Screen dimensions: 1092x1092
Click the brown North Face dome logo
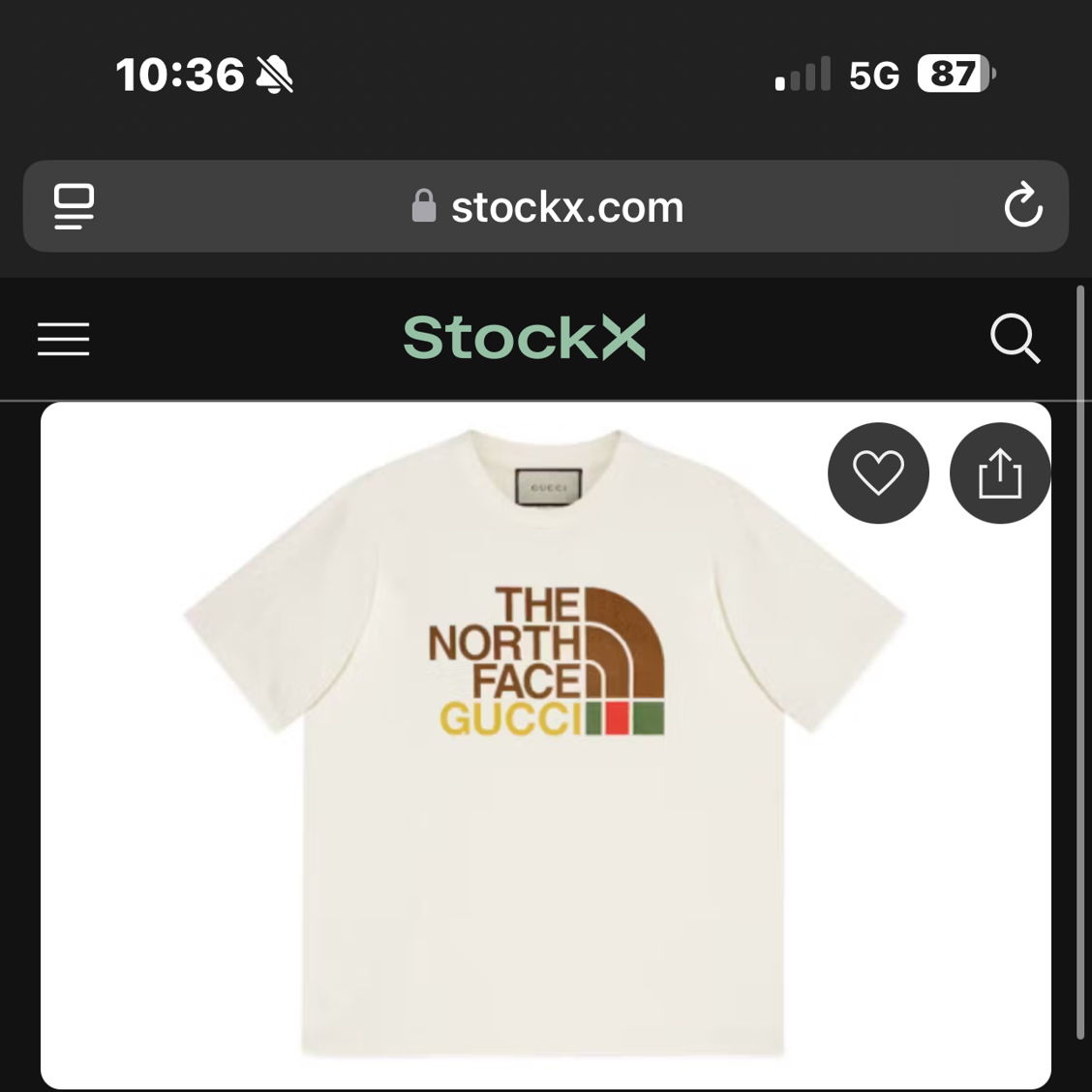click(x=624, y=643)
